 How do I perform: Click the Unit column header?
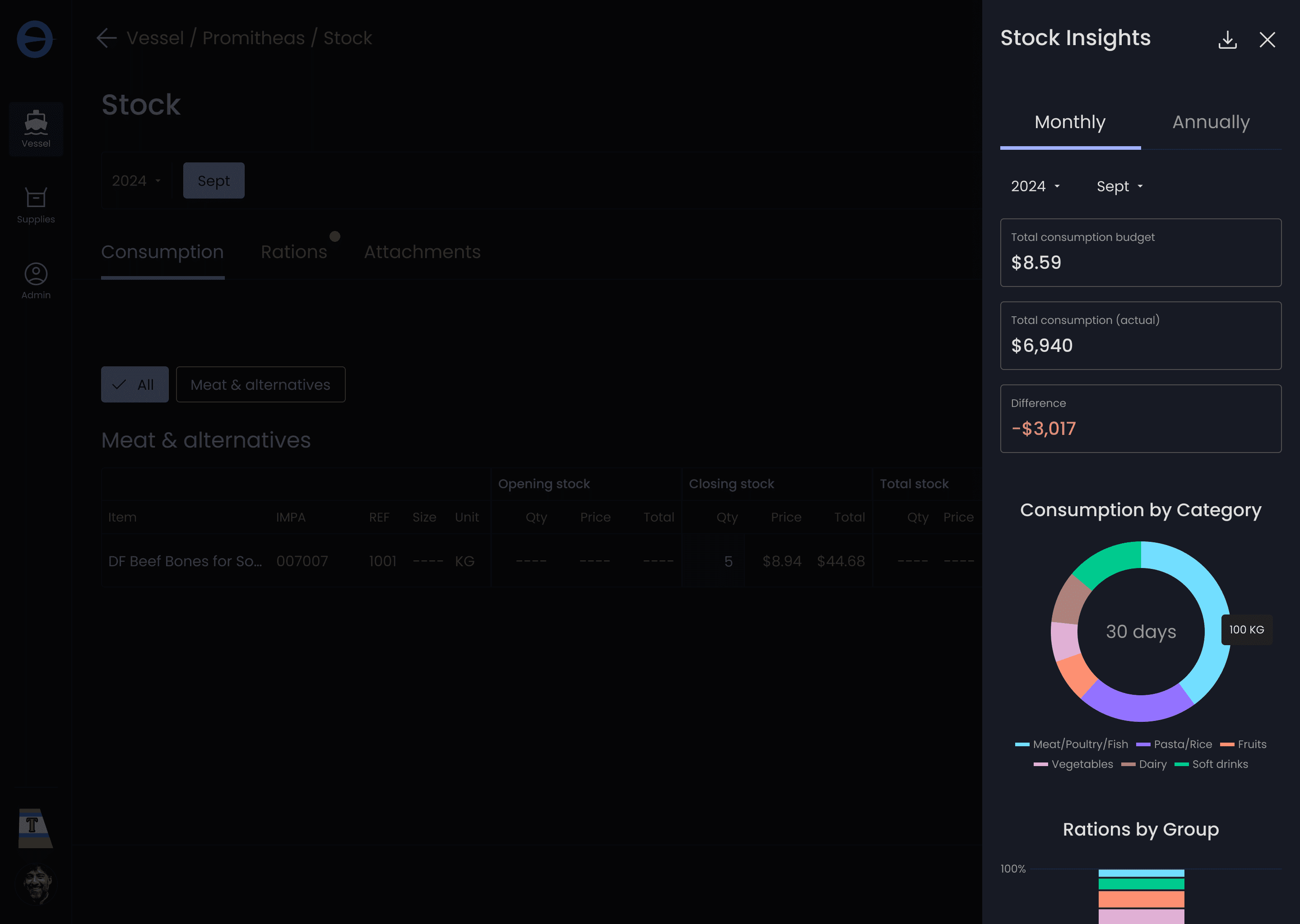tap(467, 517)
